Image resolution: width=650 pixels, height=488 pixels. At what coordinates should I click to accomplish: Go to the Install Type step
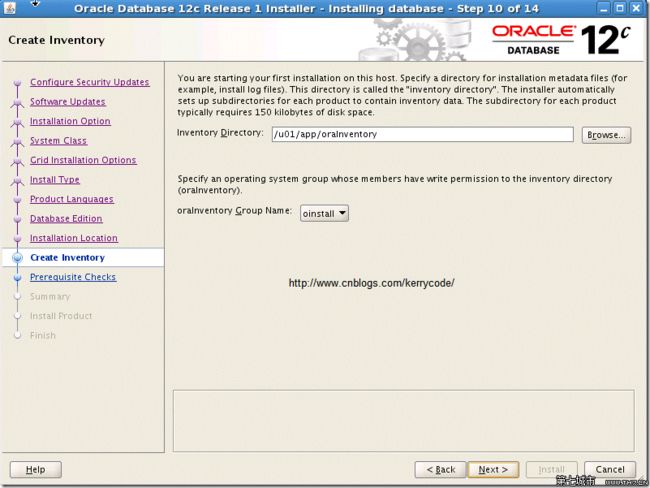pyautogui.click(x=54, y=180)
